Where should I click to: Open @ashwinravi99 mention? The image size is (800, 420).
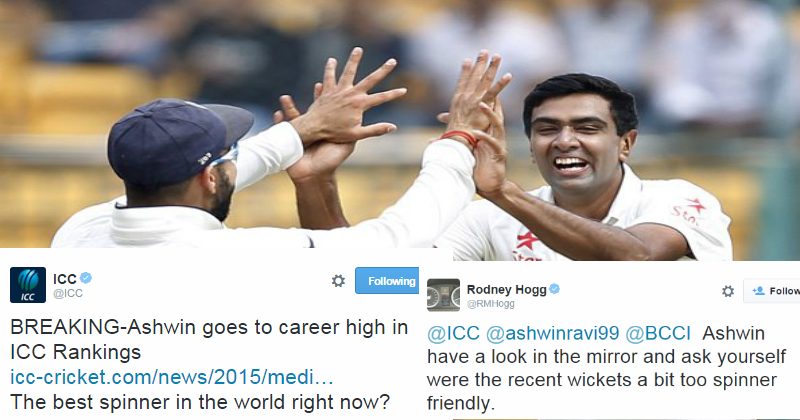pos(553,333)
